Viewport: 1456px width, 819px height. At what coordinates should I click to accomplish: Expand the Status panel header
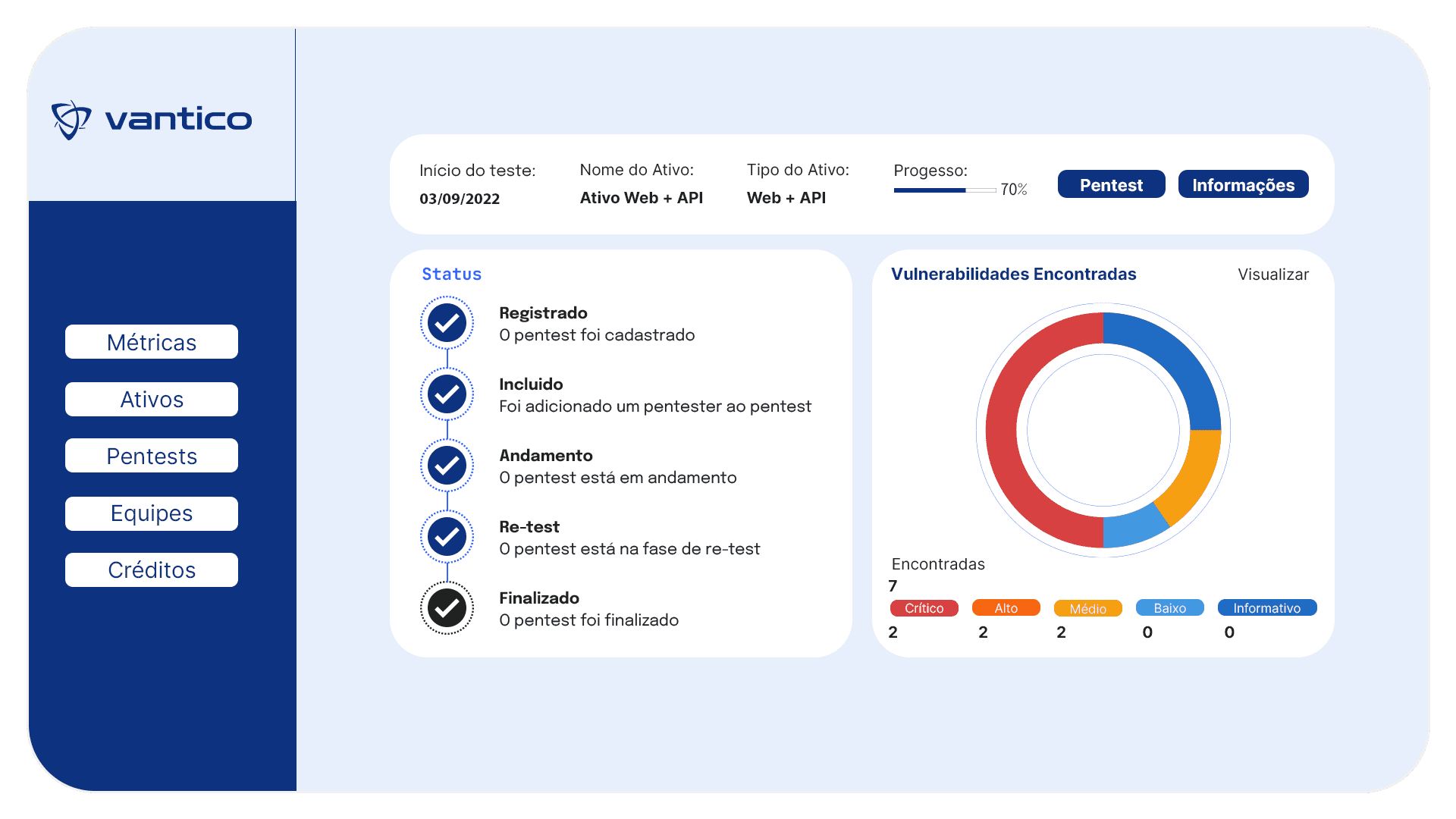(x=451, y=274)
